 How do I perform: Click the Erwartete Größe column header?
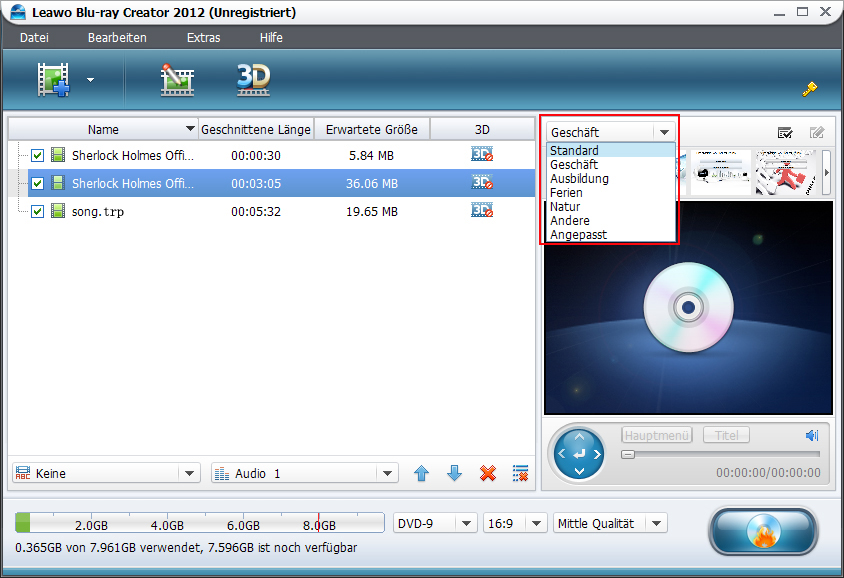coord(372,130)
